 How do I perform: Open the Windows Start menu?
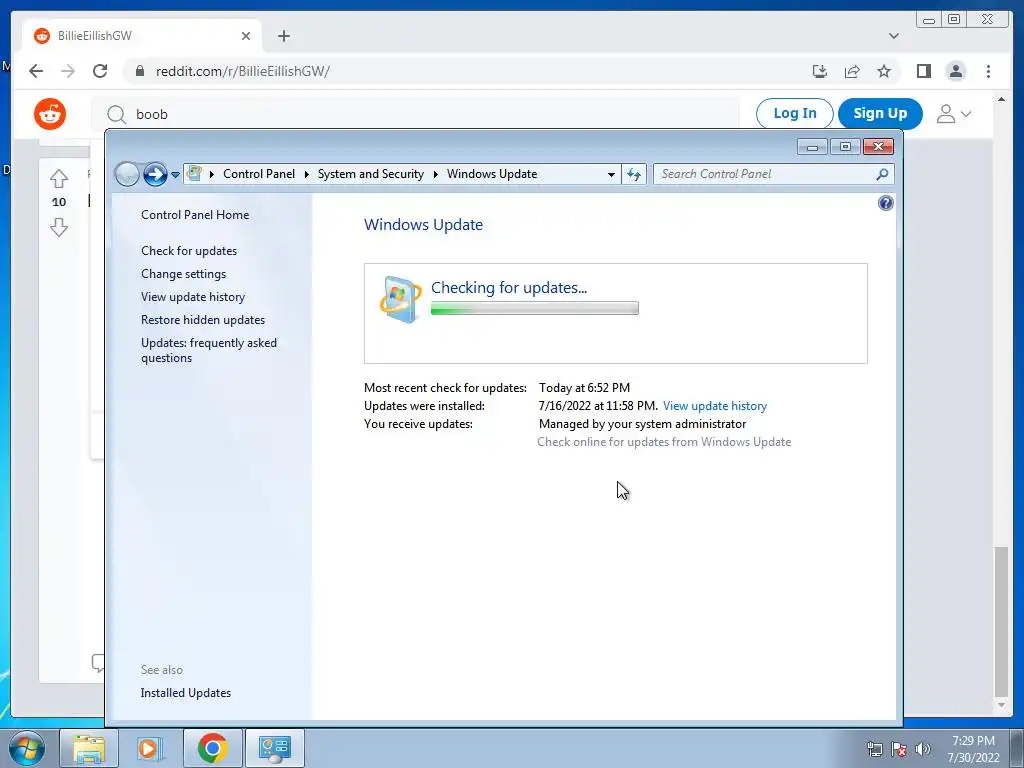[x=26, y=748]
